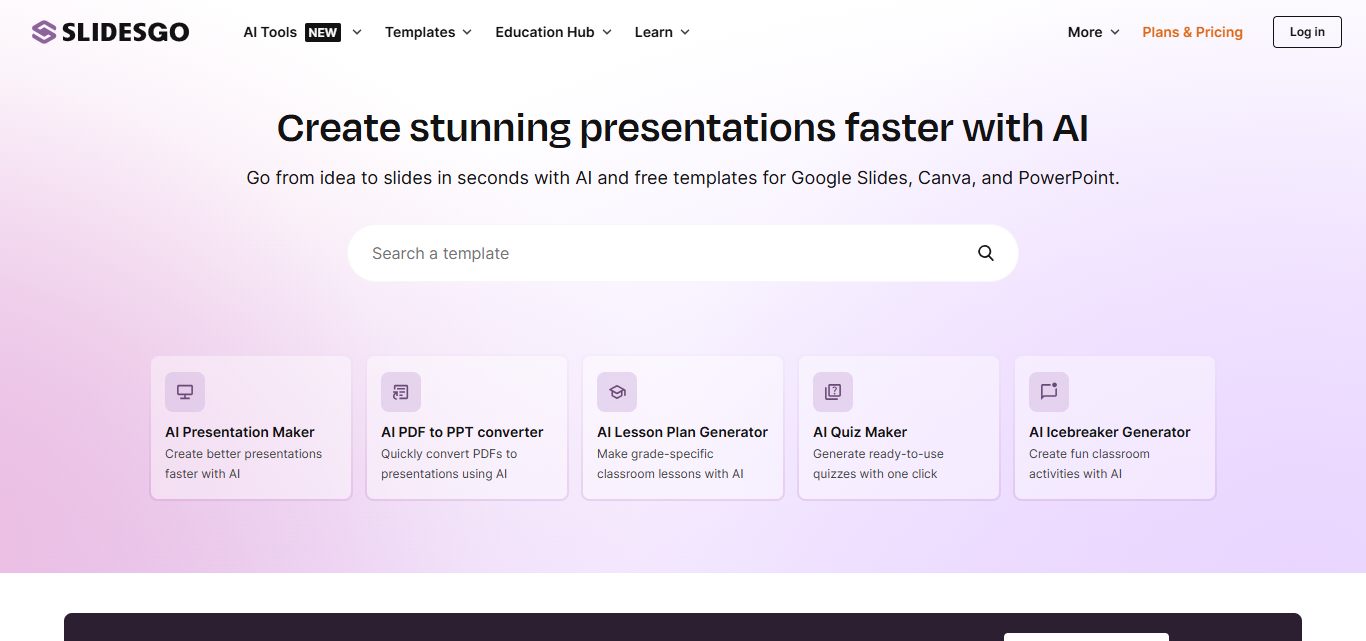Go to Plans & Pricing

[1193, 32]
